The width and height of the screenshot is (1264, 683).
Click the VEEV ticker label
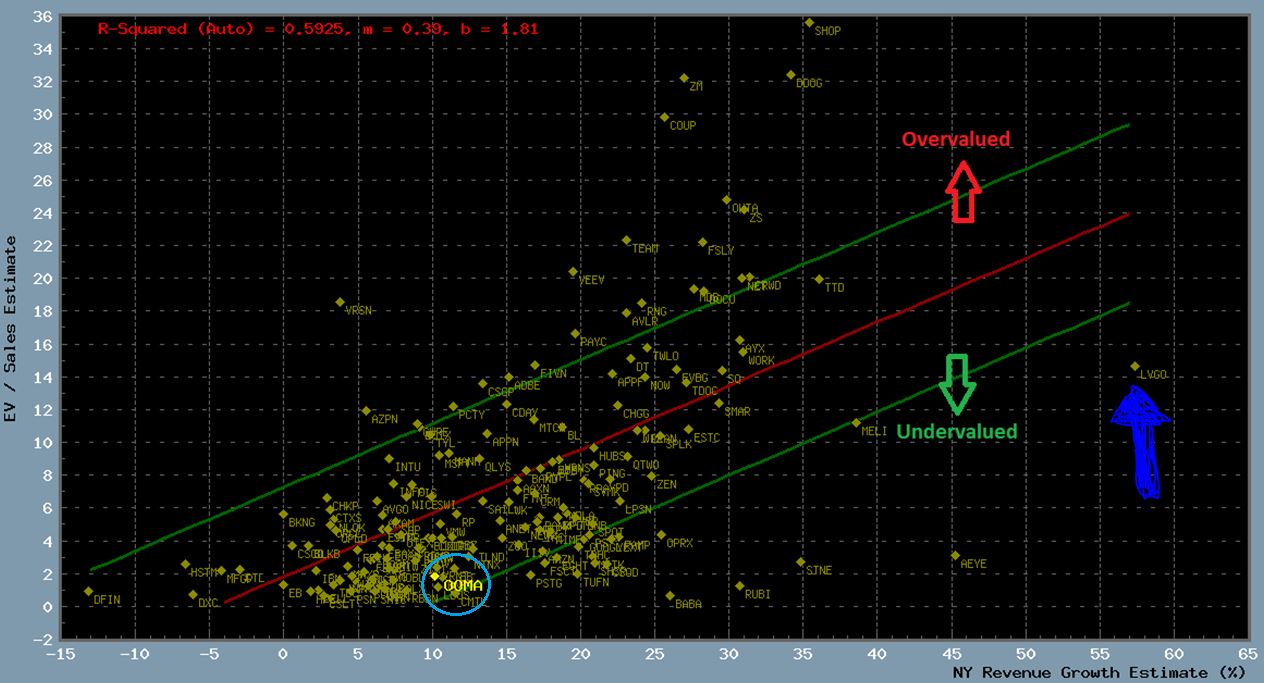click(592, 281)
